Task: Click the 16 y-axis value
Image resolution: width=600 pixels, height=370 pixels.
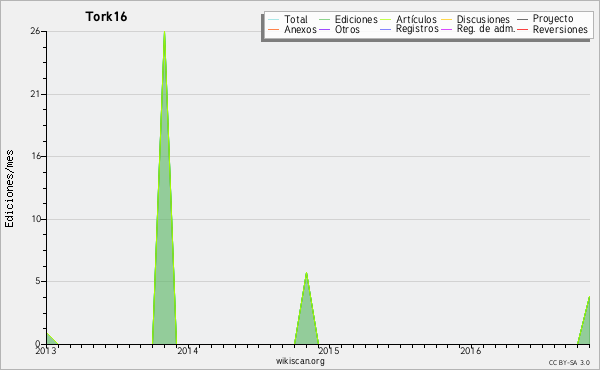Action: click(x=36, y=156)
